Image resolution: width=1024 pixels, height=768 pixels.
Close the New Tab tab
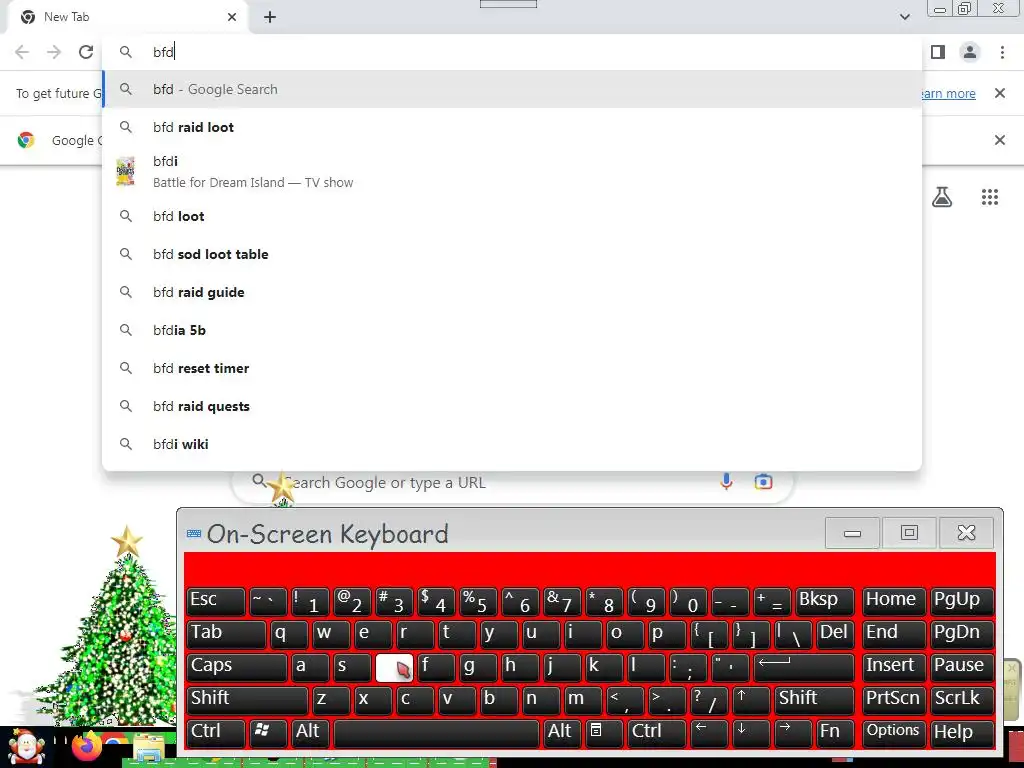click(232, 17)
